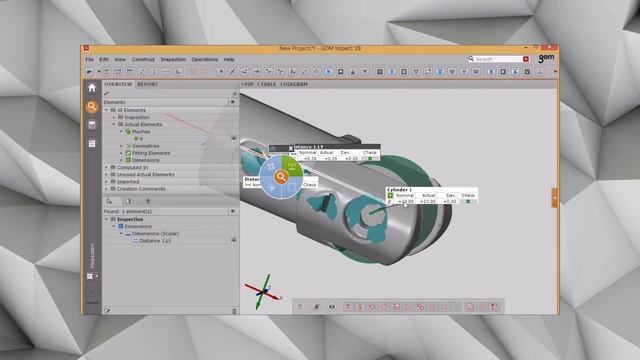The image size is (640, 360).
Task: Click the radial menu's orange magnifier center
Action: point(281,177)
